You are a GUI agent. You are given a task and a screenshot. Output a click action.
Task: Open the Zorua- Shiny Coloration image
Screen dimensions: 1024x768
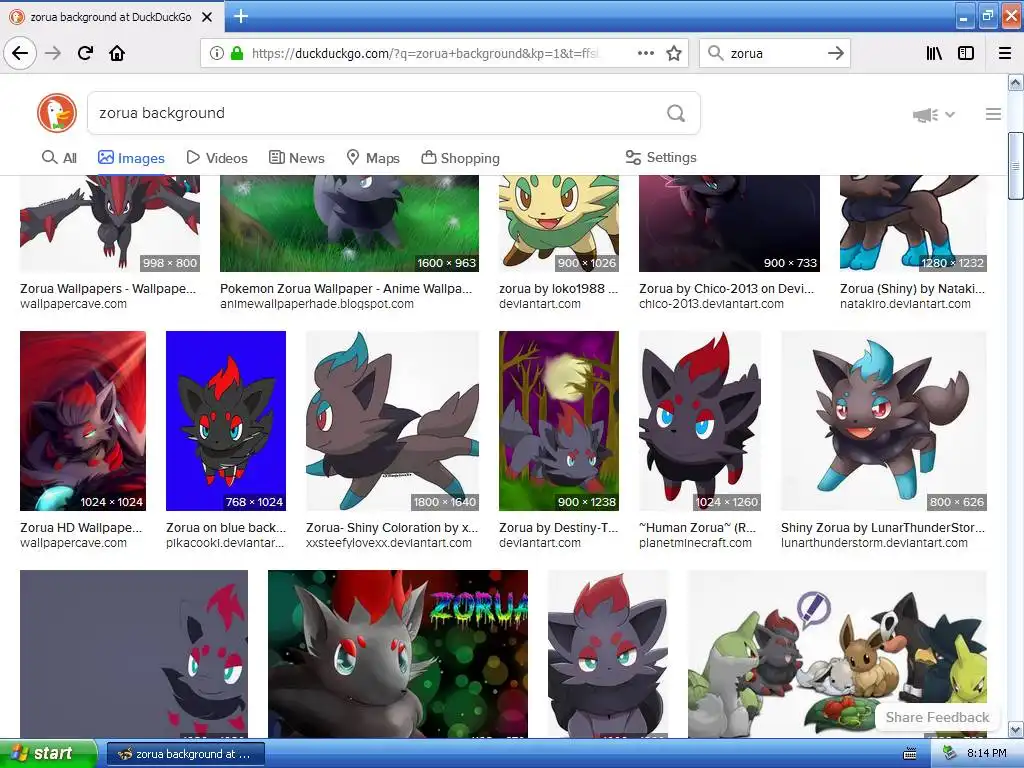392,421
